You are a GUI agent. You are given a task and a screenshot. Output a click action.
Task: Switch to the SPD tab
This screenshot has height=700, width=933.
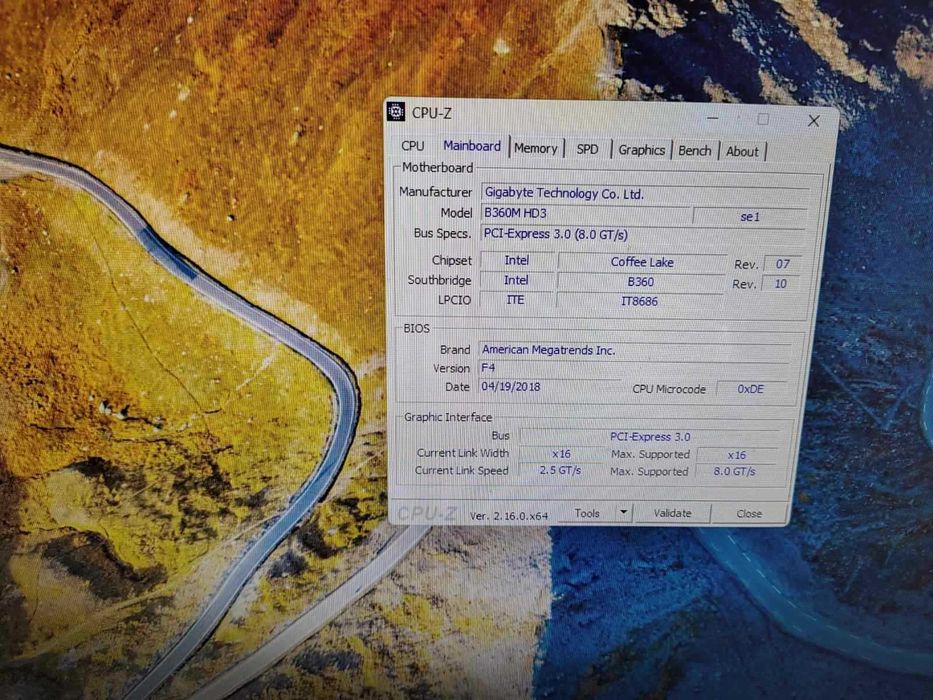point(587,149)
